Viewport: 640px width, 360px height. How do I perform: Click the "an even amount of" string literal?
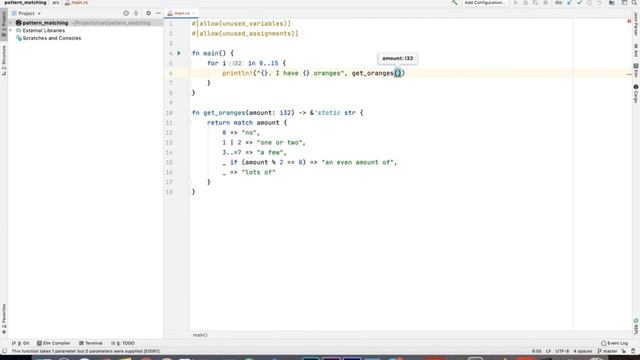[357, 162]
